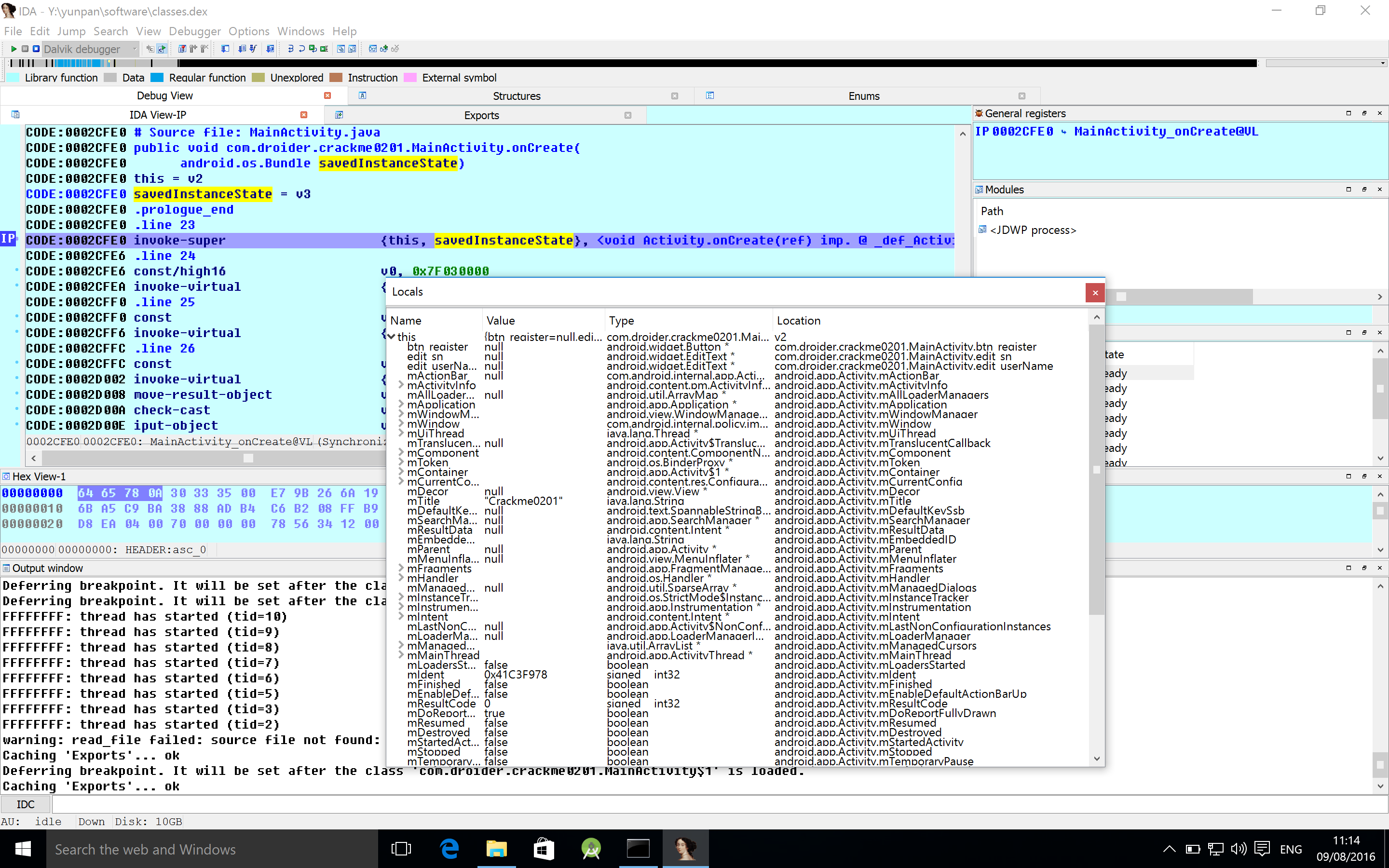1389x868 pixels.
Task: Click the Add watch glasses icon
Action: (x=384, y=49)
